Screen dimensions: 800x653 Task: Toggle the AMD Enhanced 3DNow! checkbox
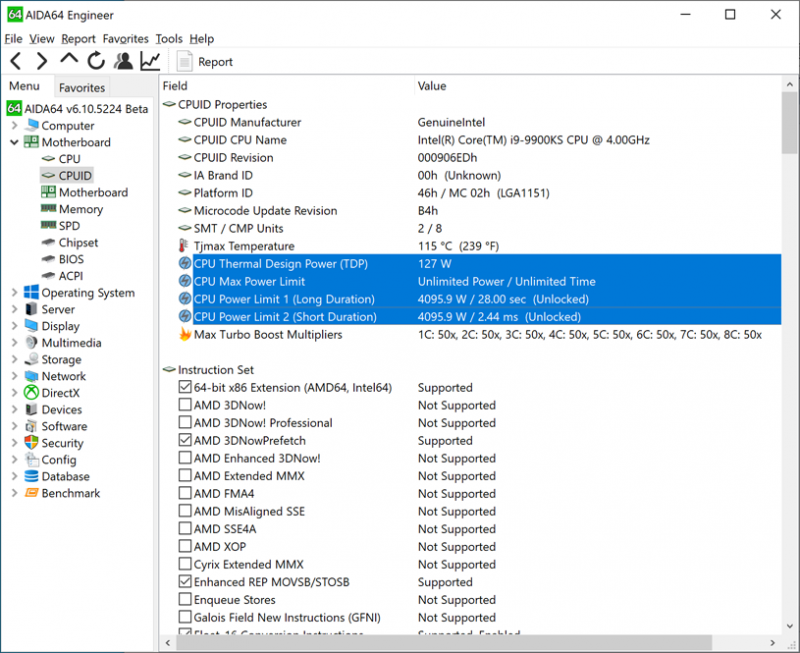click(x=185, y=458)
